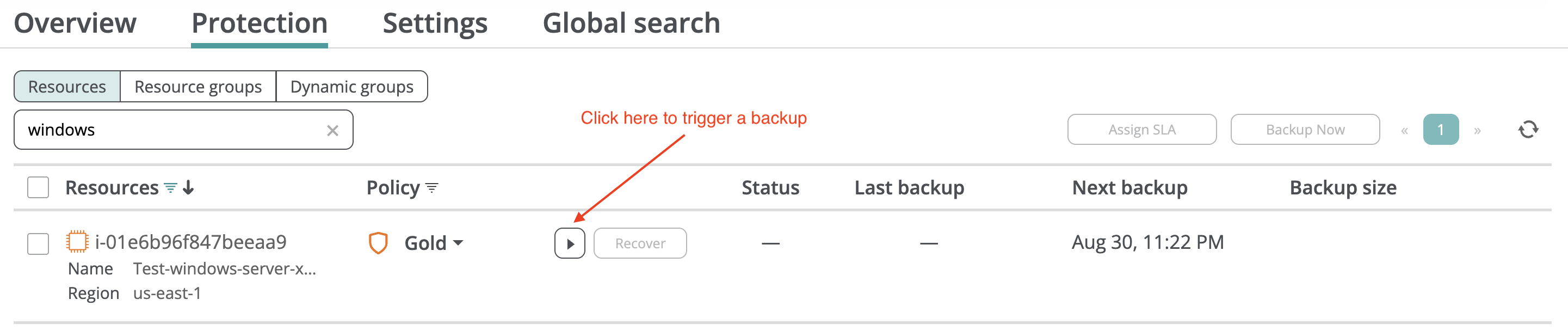Go to the next page of results
1568x330 pixels.
(x=1477, y=130)
